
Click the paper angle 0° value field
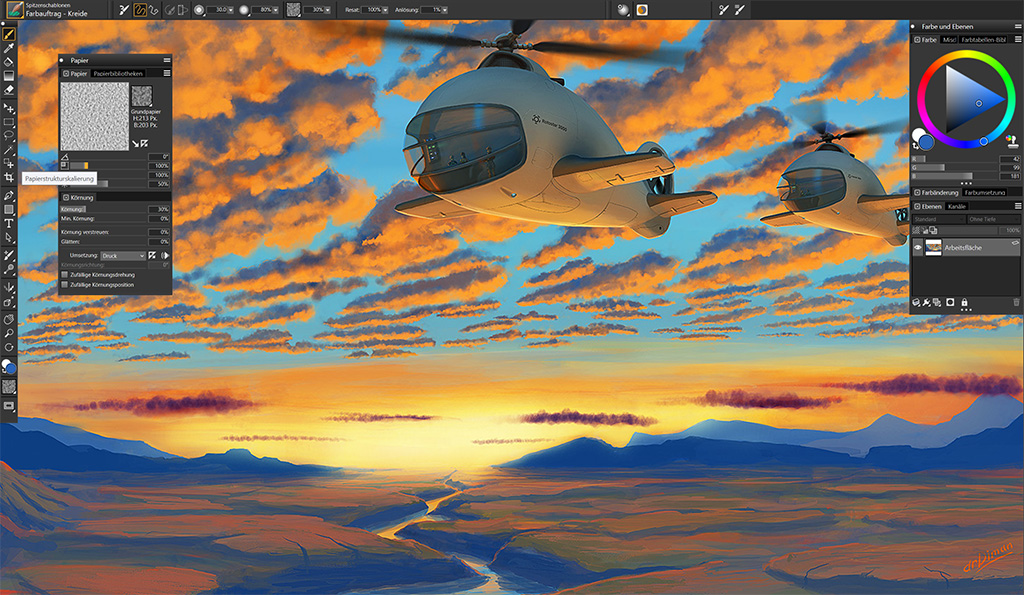159,157
